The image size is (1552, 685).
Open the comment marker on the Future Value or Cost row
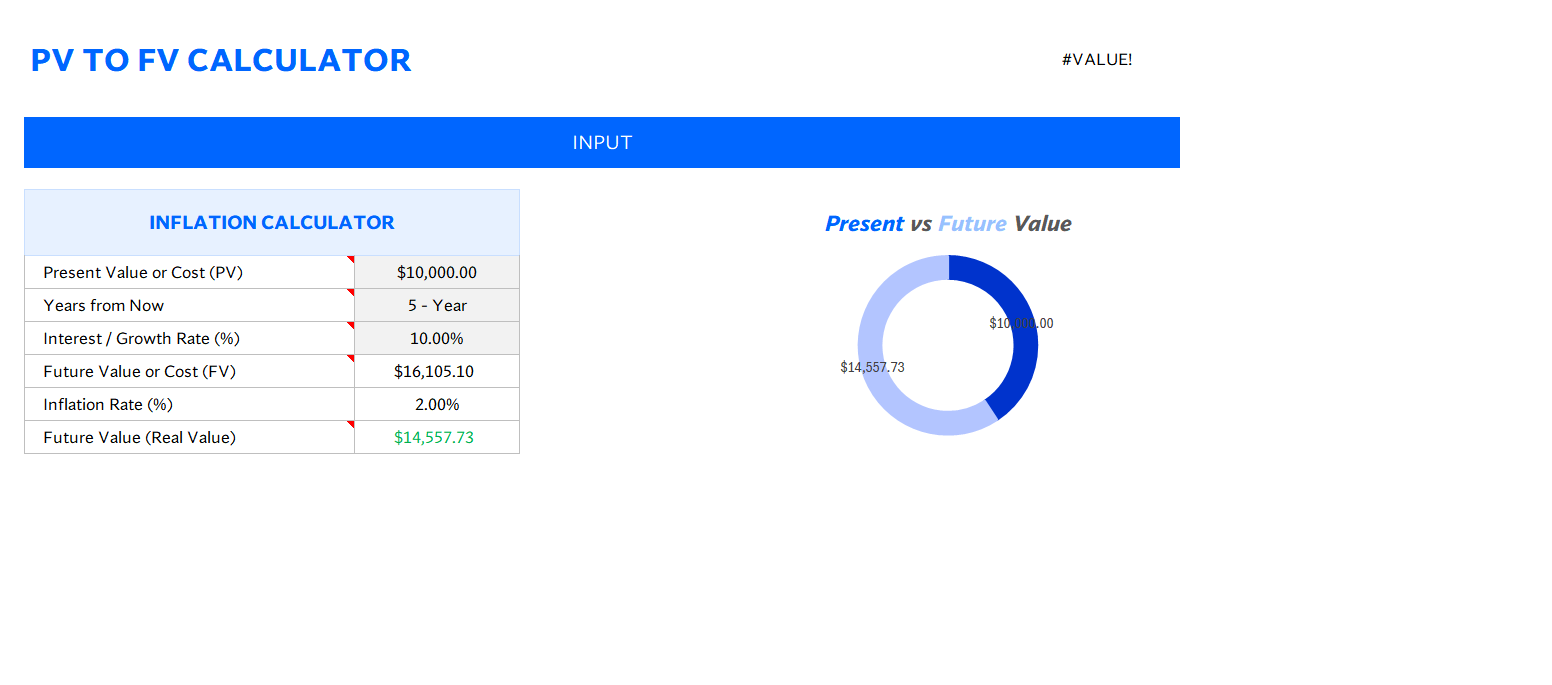point(351,358)
